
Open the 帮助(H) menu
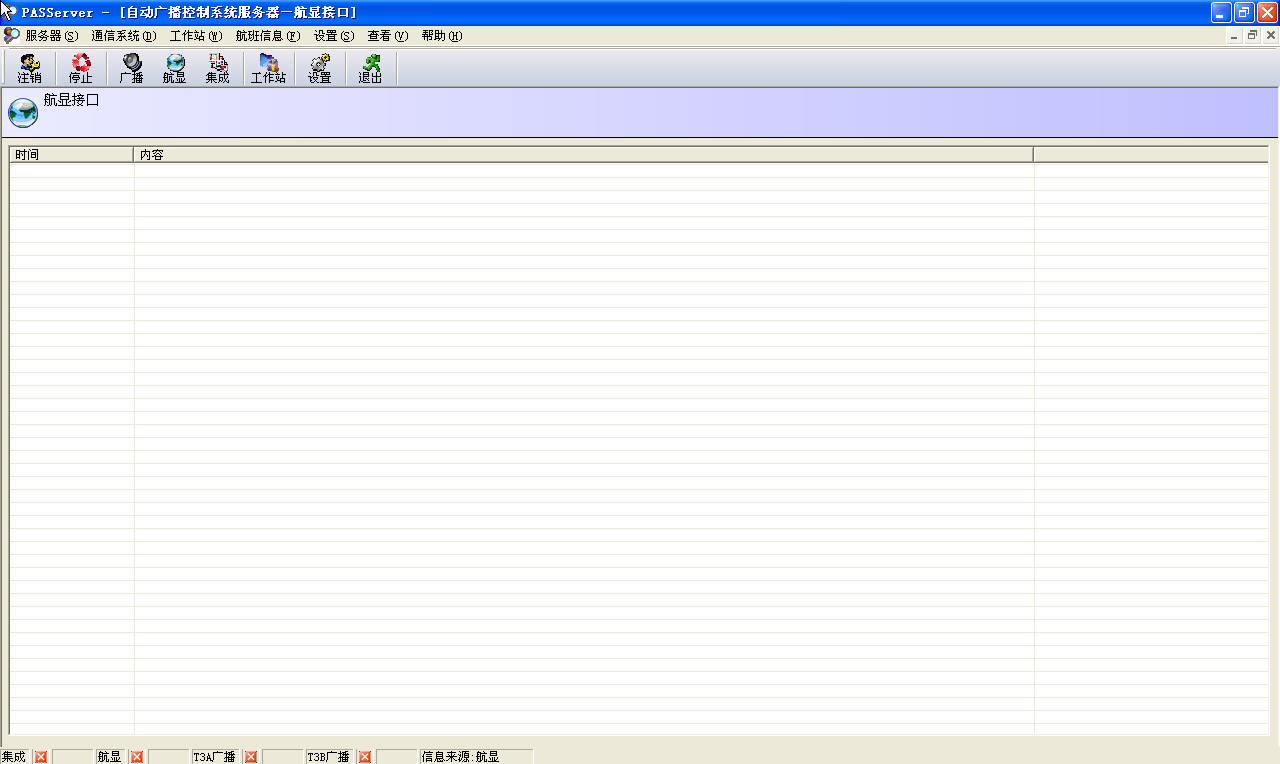pyautogui.click(x=441, y=36)
